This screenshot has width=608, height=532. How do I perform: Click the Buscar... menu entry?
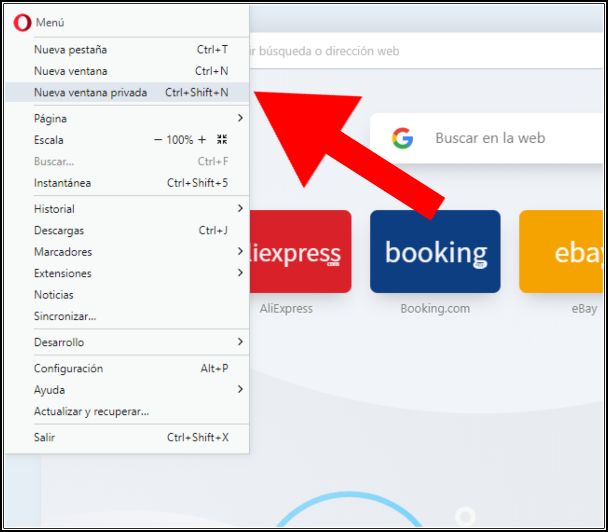[x=127, y=161]
